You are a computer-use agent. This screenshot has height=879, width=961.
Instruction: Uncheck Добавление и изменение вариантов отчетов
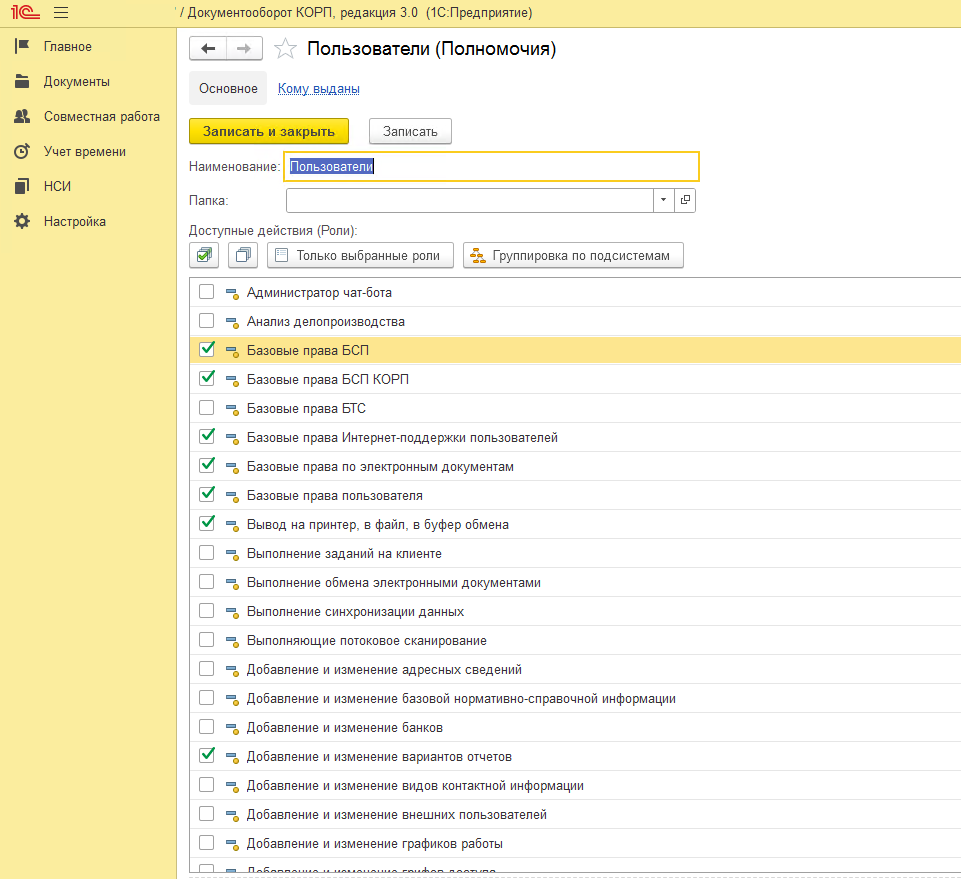207,755
